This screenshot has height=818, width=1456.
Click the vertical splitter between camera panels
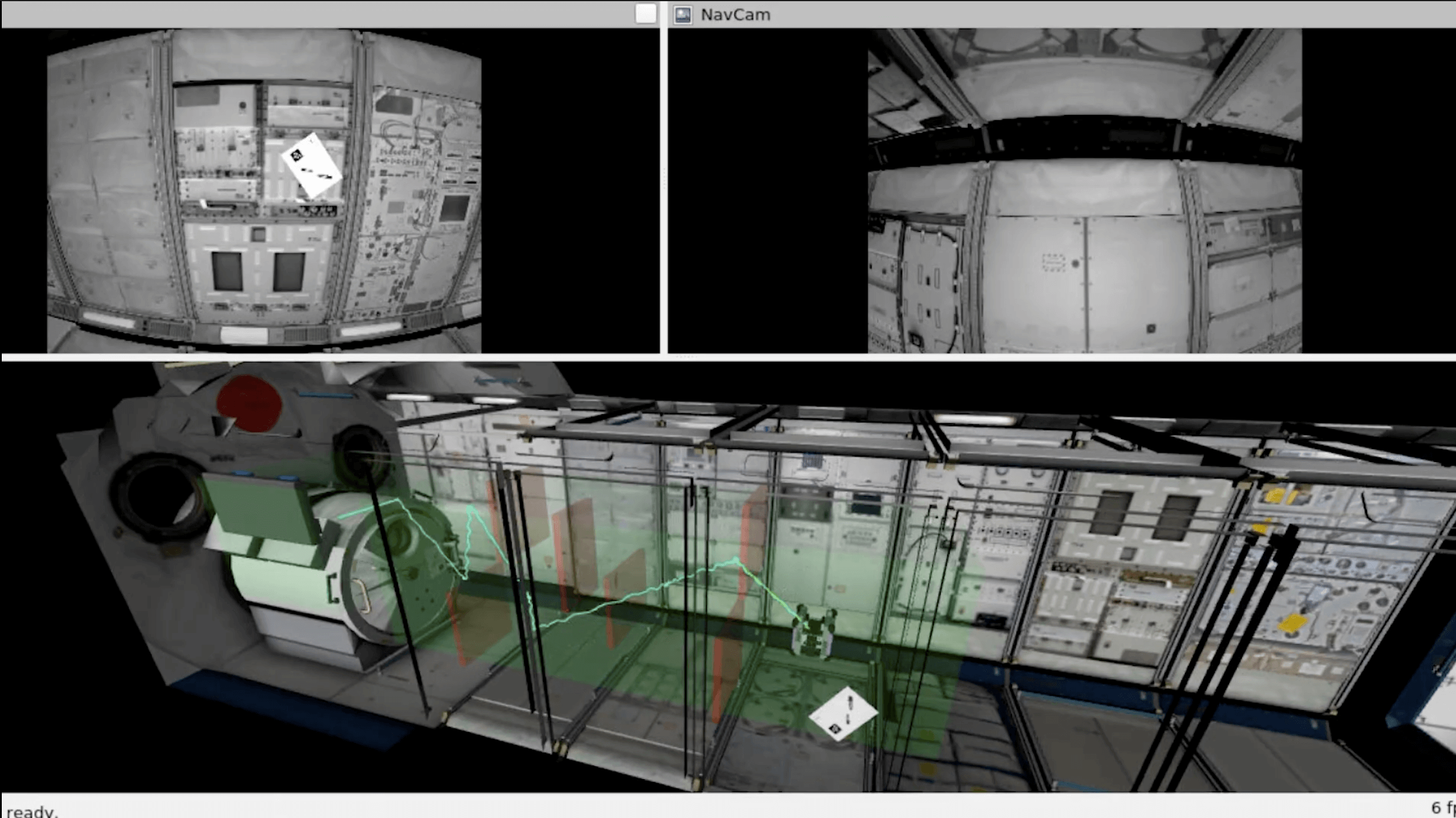pyautogui.click(x=664, y=177)
